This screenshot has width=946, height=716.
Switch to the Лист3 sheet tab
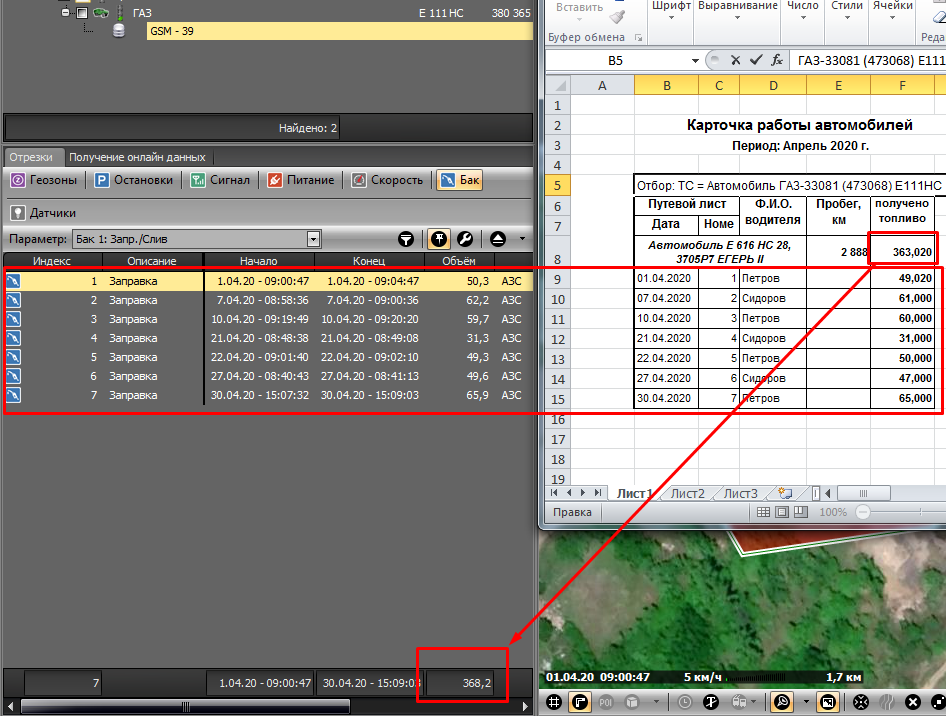click(740, 493)
